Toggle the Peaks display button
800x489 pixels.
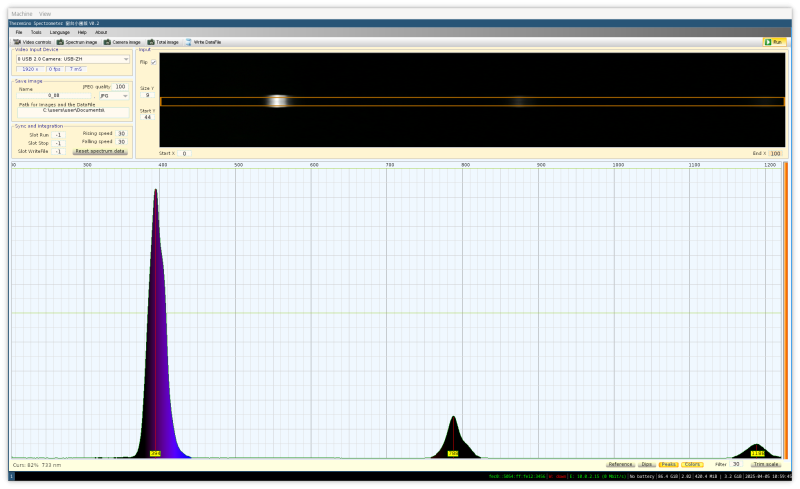(x=669, y=464)
